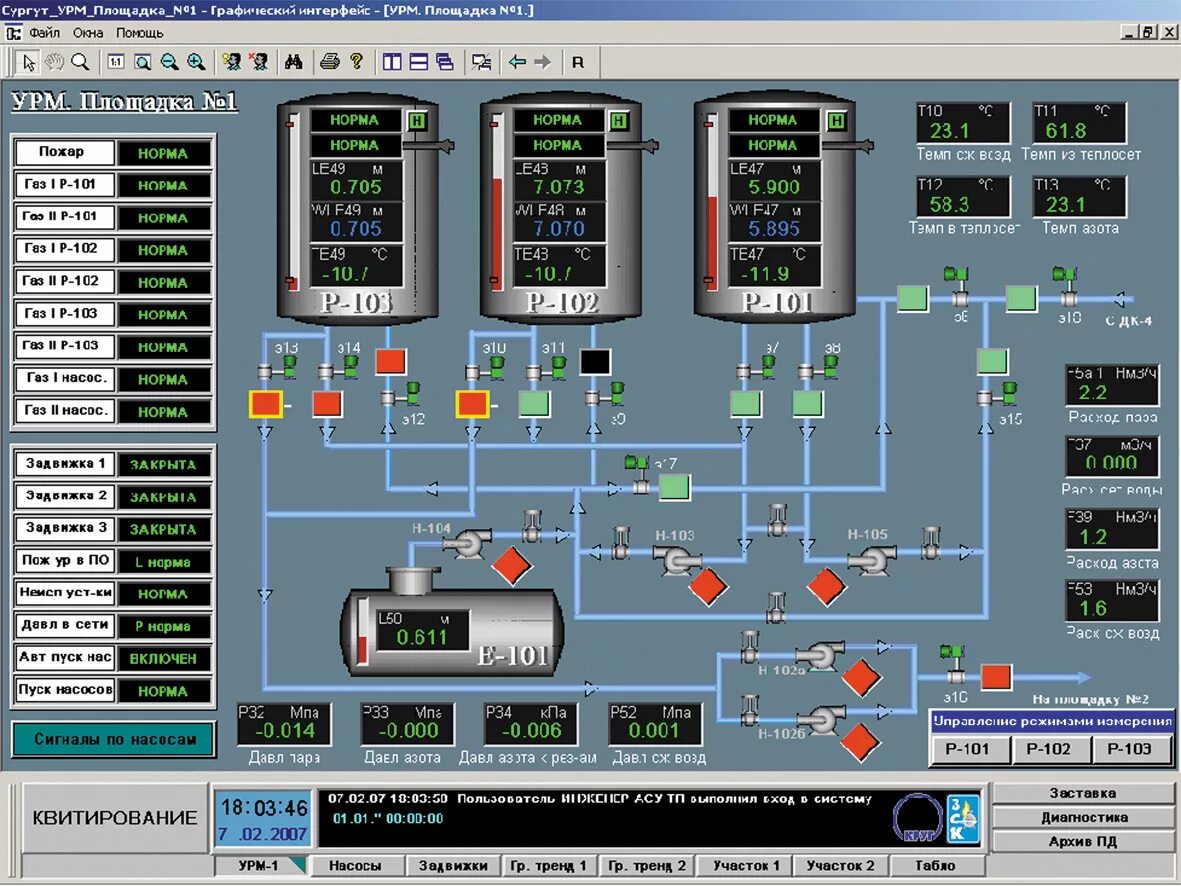
Task: Go to the Участок 1 tab
Action: point(746,866)
